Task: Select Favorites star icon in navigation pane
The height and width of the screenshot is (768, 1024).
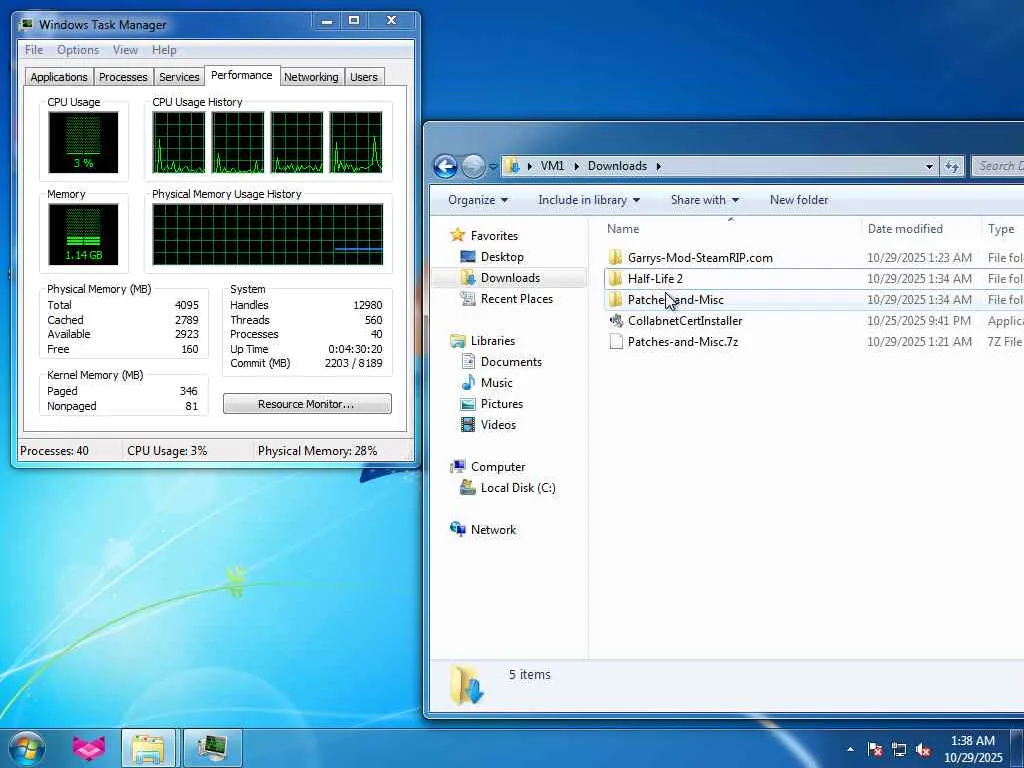Action: tap(458, 235)
